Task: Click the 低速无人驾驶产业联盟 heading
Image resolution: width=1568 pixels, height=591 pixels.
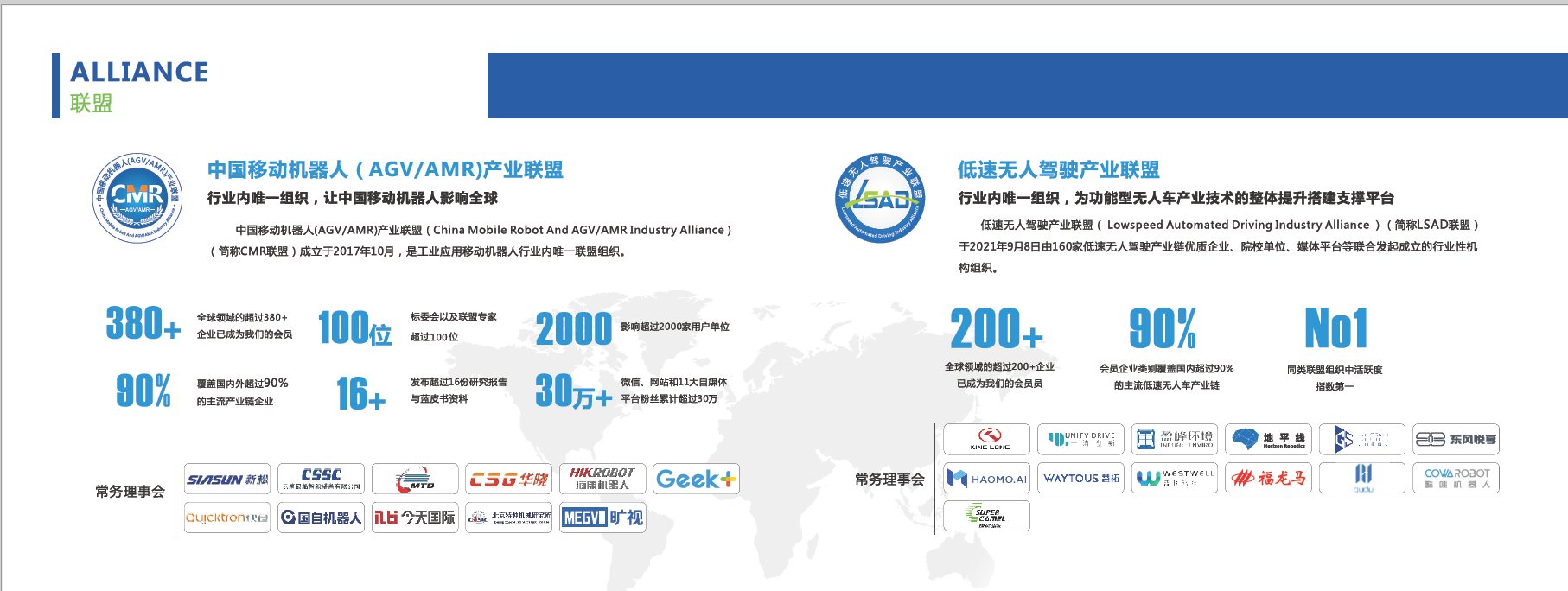Action: click(1058, 169)
